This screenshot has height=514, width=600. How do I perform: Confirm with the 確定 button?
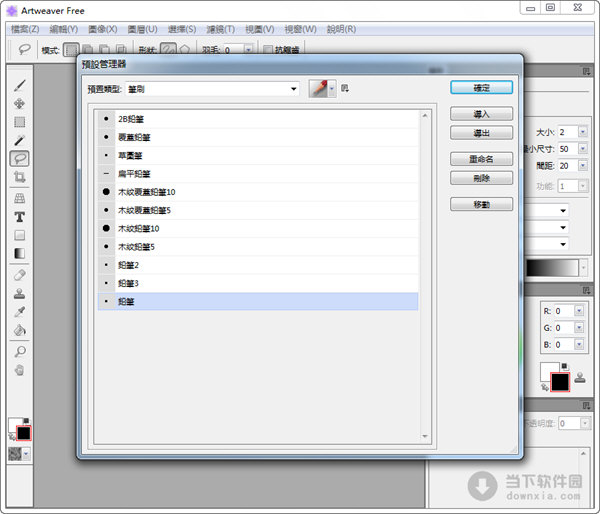click(481, 88)
